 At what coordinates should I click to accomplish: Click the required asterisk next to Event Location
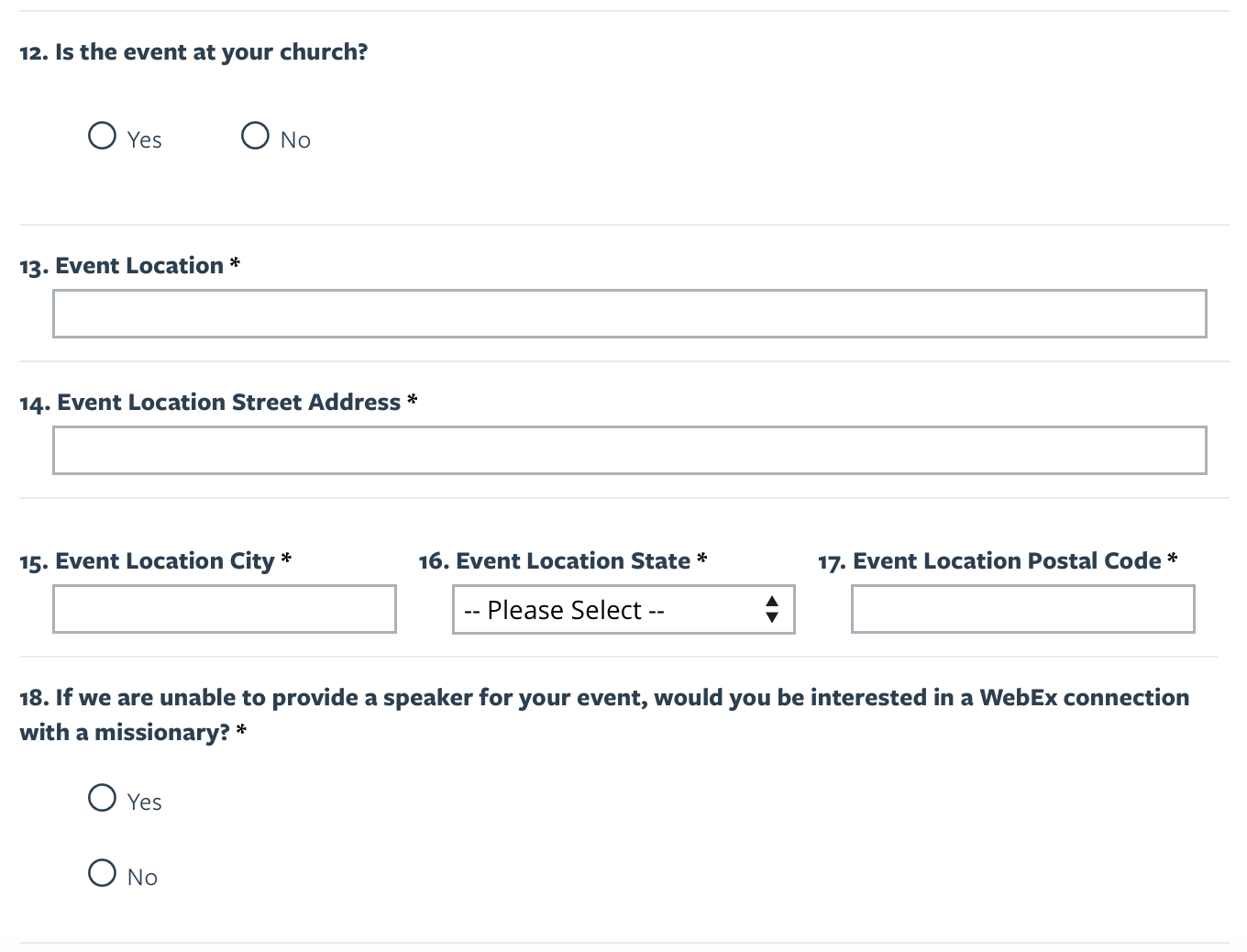pyautogui.click(x=235, y=264)
